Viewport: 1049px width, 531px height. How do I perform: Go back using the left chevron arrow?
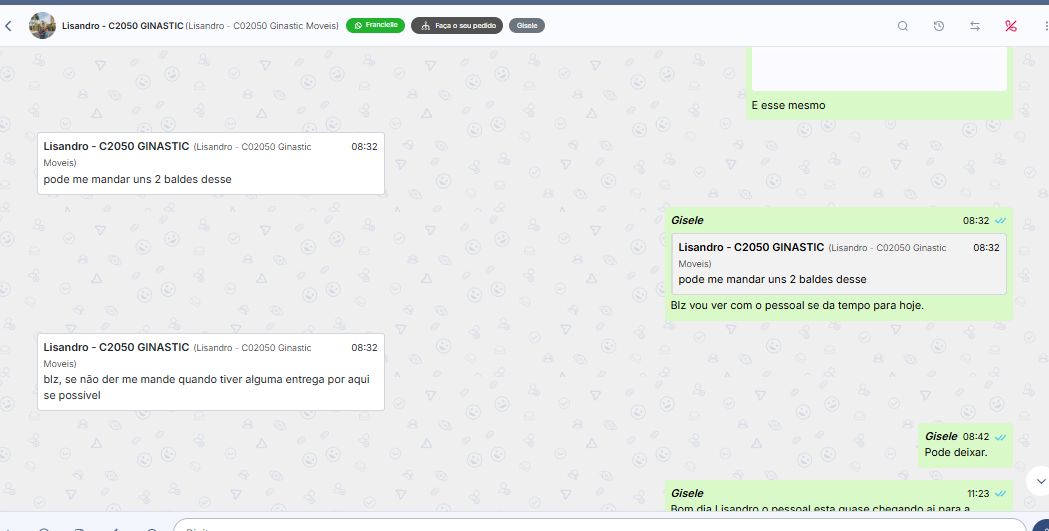[x=8, y=26]
